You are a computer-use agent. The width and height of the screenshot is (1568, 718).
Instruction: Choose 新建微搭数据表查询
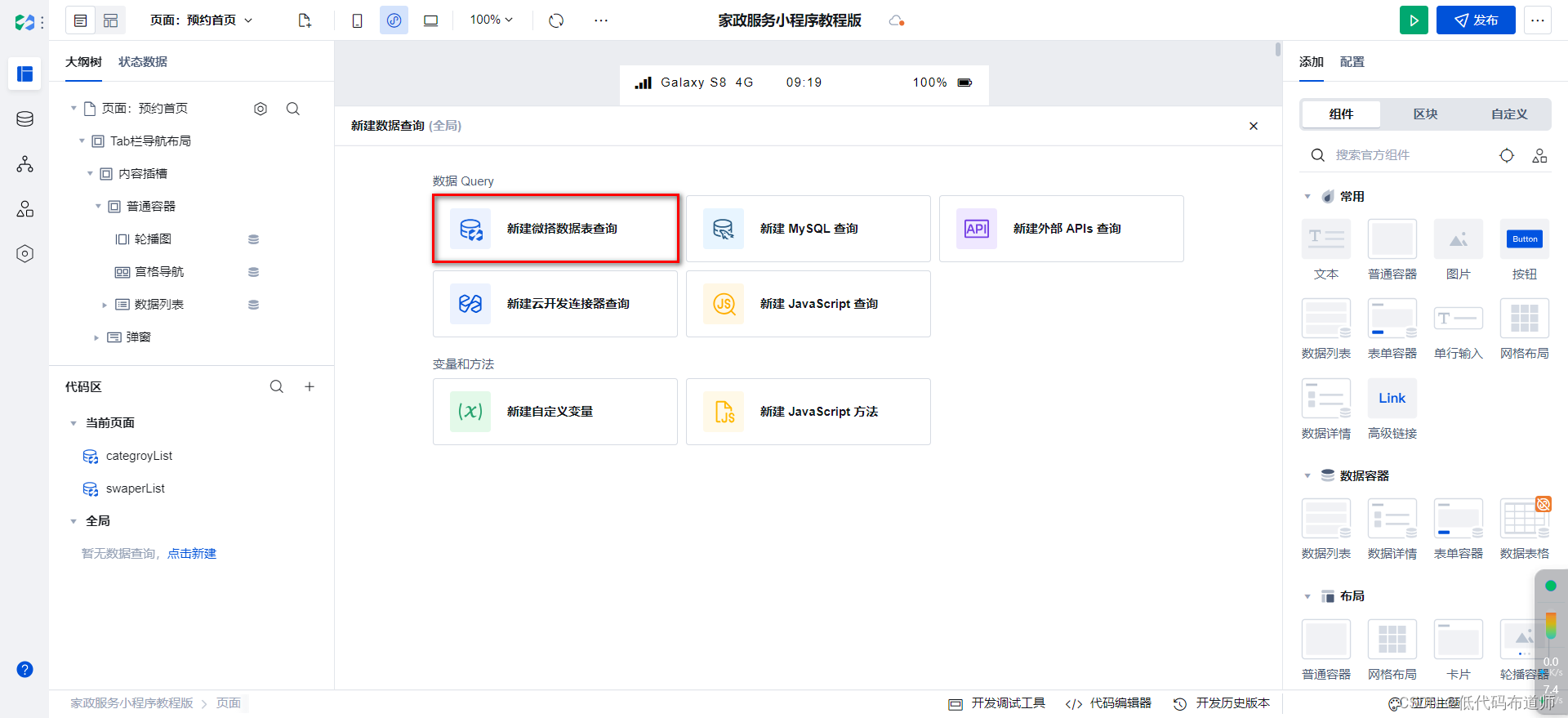tap(555, 229)
